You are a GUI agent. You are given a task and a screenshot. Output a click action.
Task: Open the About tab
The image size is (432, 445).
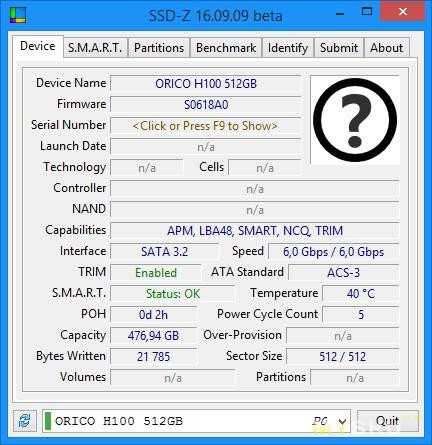[386, 48]
